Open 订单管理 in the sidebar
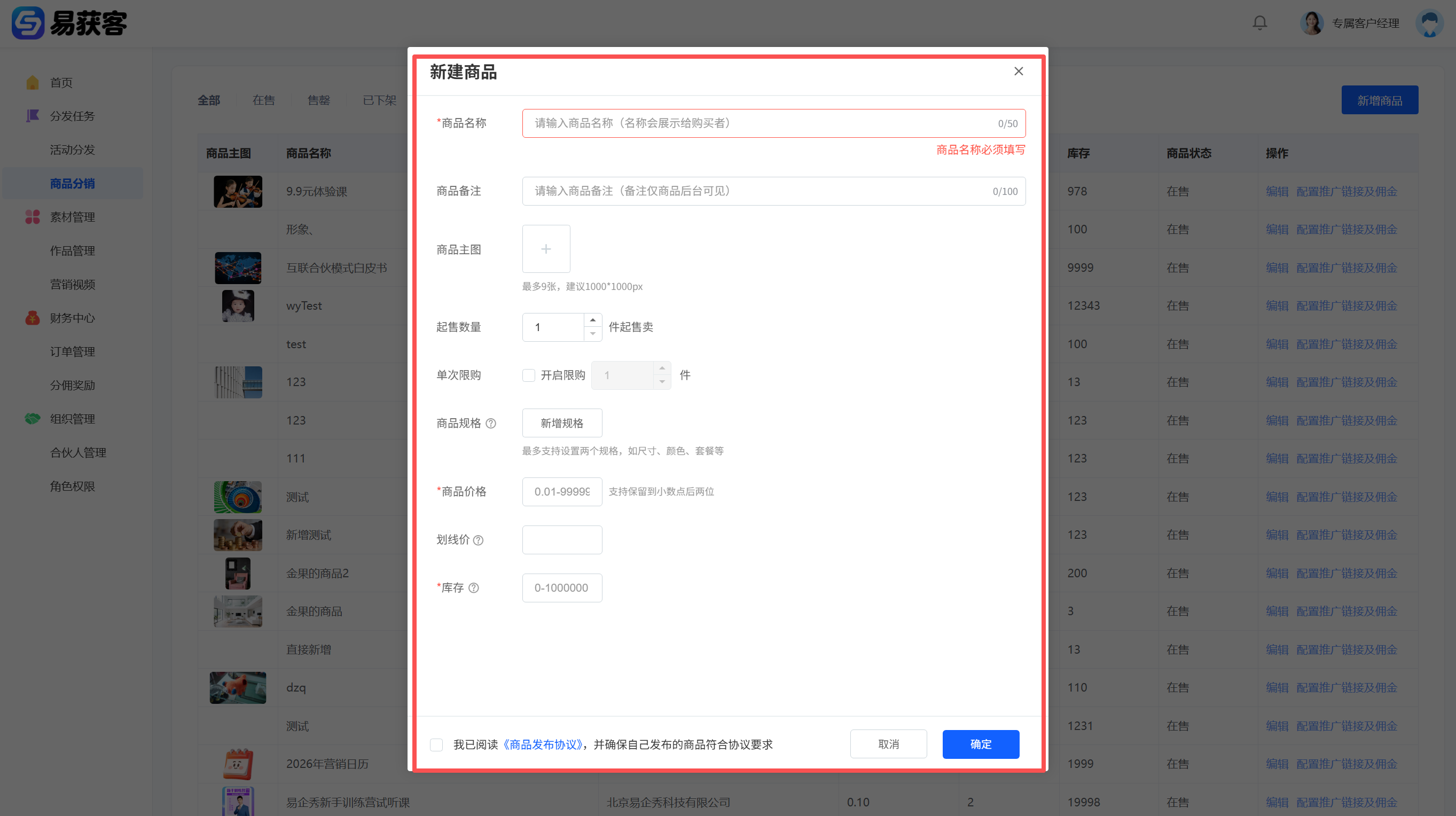The height and width of the screenshot is (816, 1456). (72, 351)
